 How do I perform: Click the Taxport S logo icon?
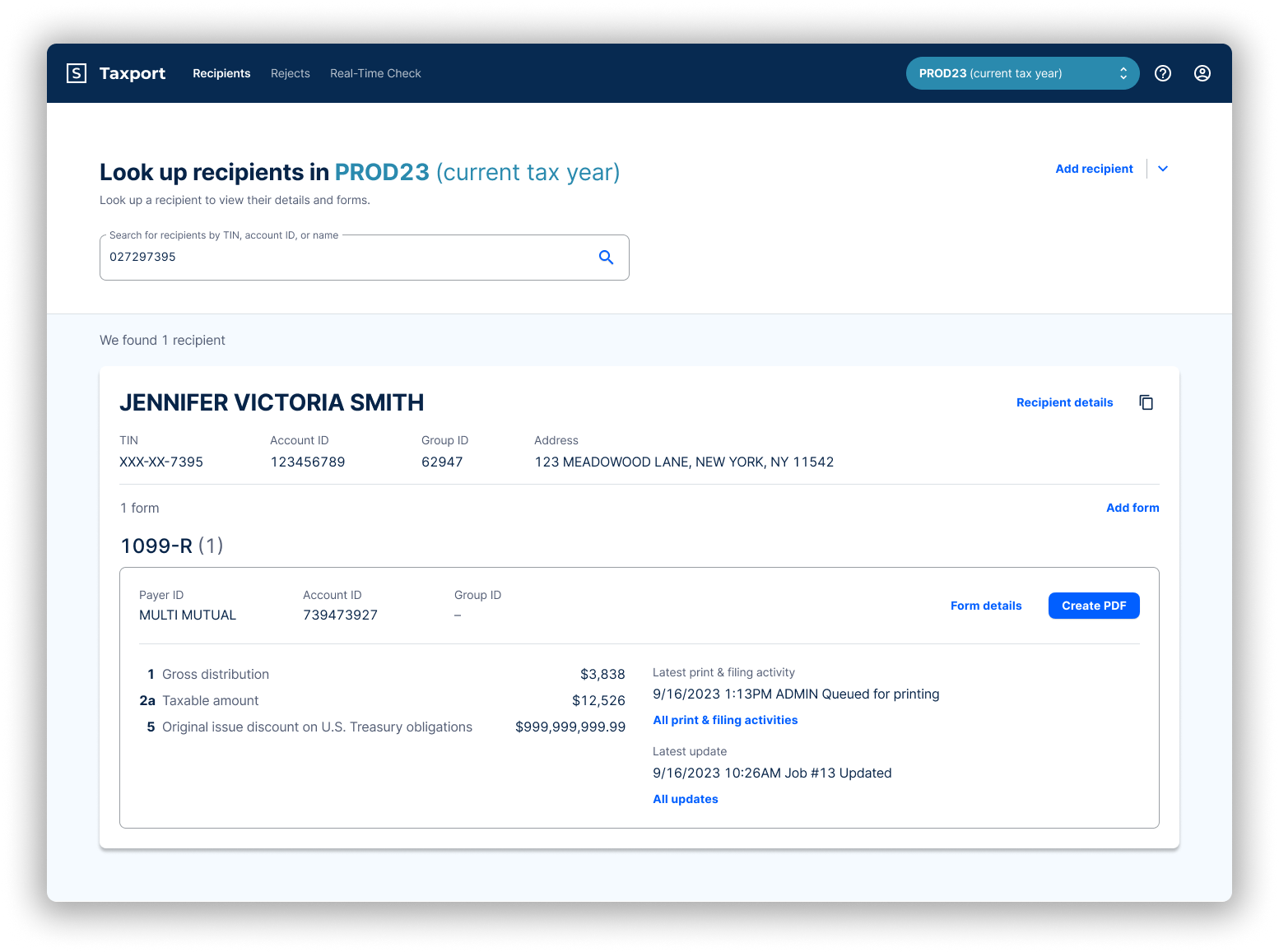[77, 73]
